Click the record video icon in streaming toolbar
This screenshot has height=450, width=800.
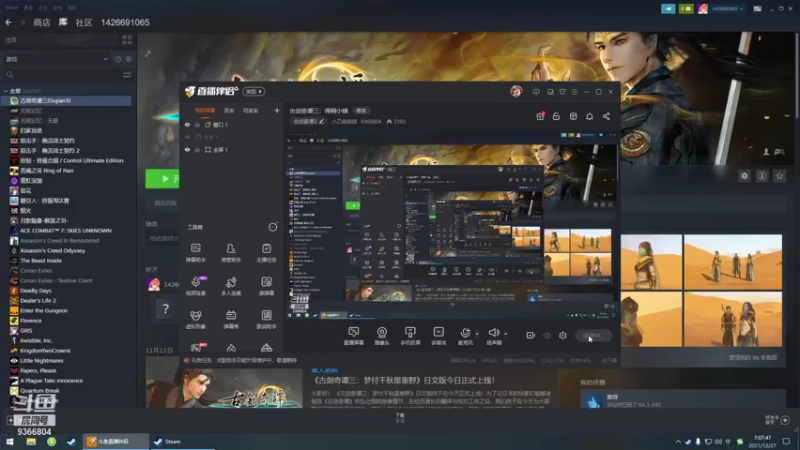pos(531,335)
